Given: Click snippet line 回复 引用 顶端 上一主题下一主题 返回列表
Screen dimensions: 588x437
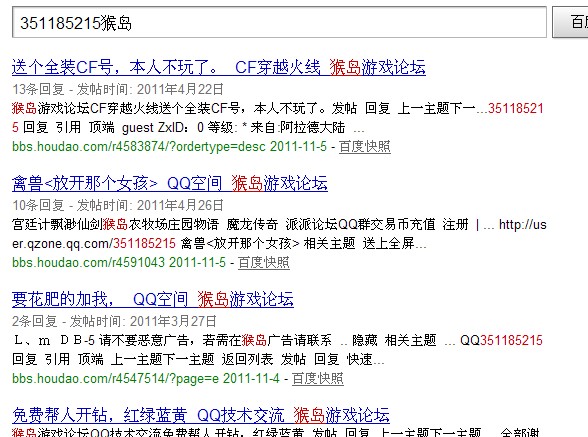Looking at the screenshot, I should point(198,359).
